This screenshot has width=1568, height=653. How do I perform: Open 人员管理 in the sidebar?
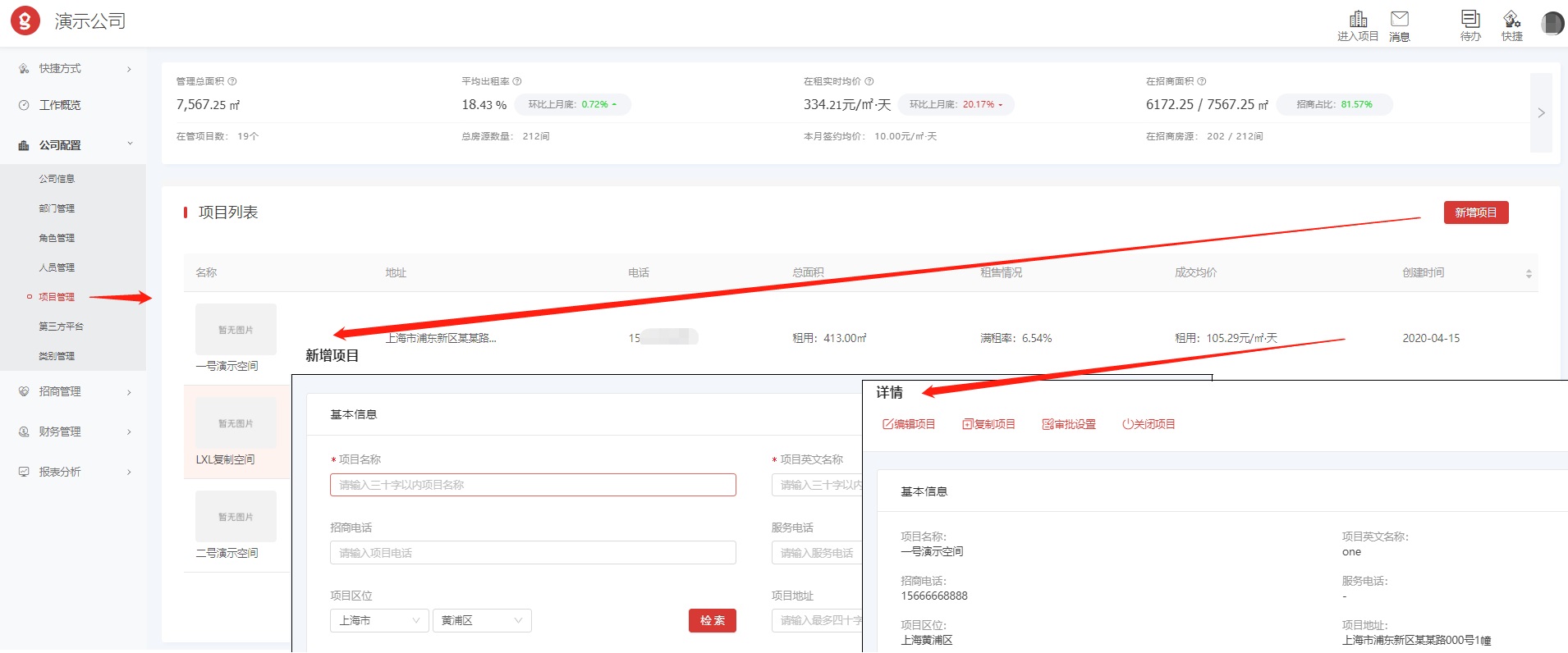click(57, 267)
